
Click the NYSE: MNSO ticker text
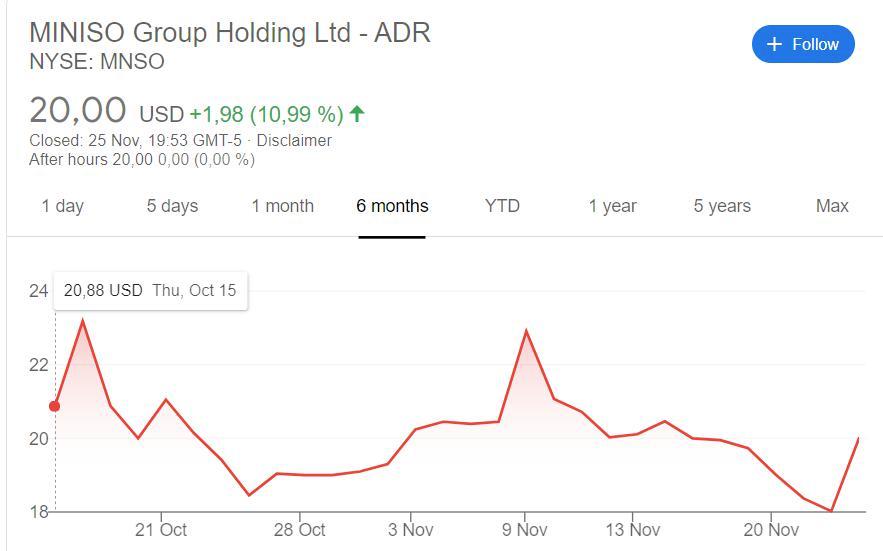tap(97, 62)
